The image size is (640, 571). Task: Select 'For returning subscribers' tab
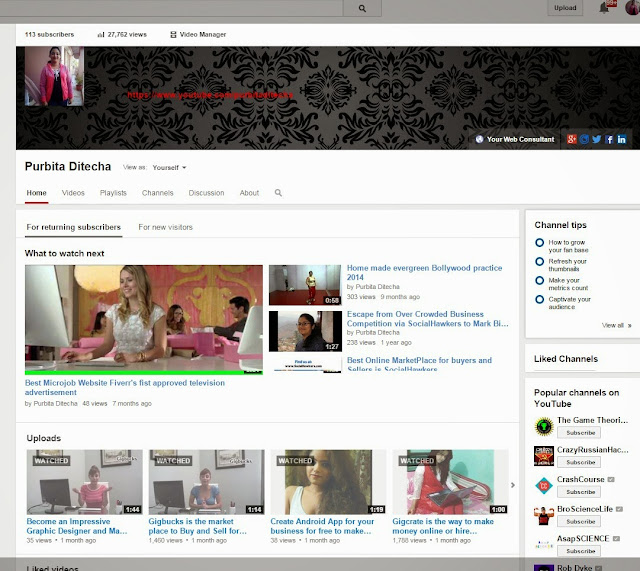point(73,227)
